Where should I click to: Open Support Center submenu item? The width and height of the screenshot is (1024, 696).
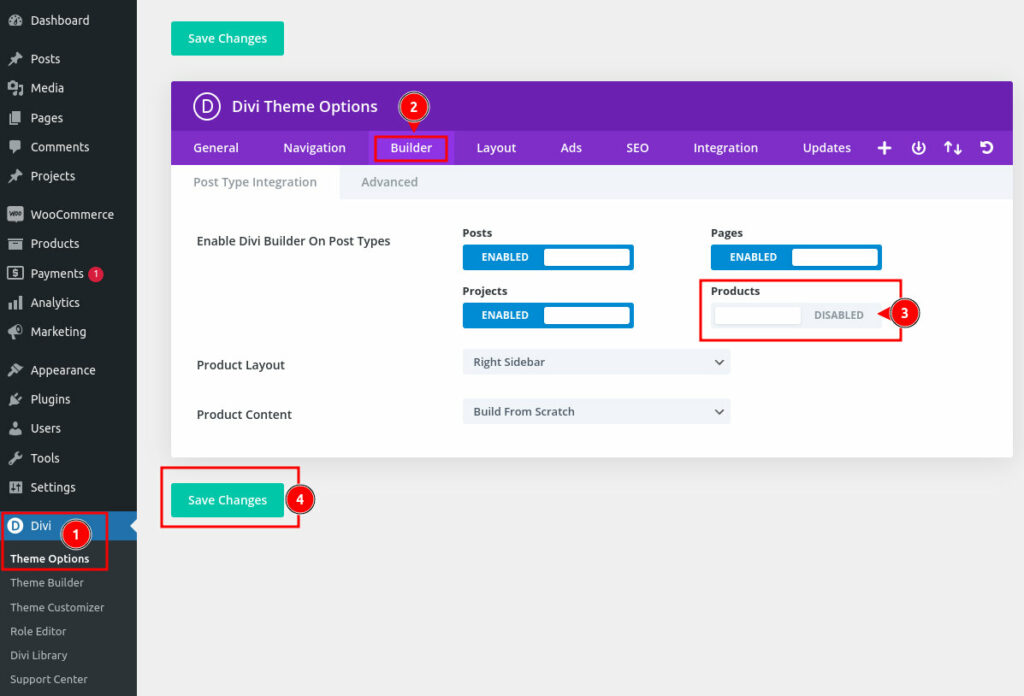49,680
